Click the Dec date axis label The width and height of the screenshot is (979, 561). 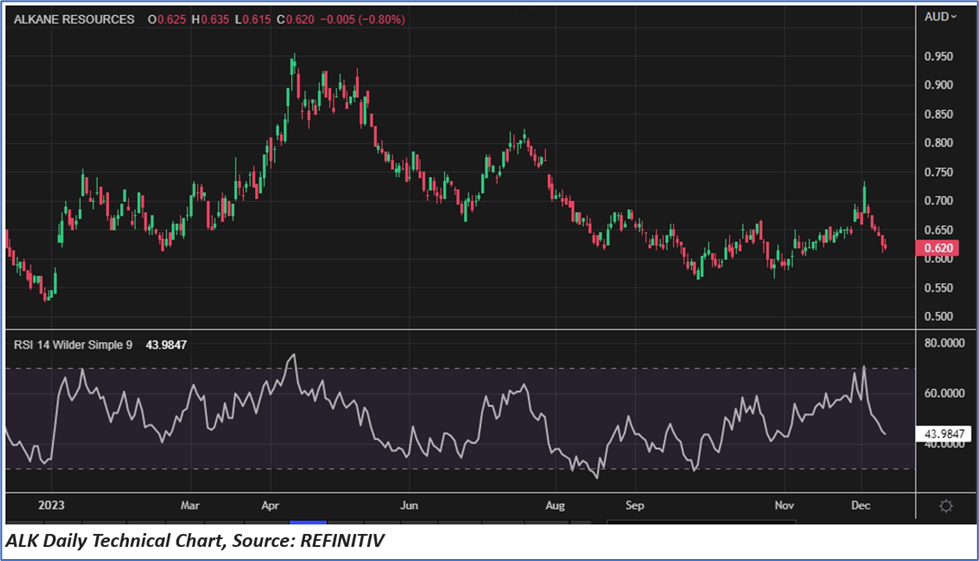860,505
